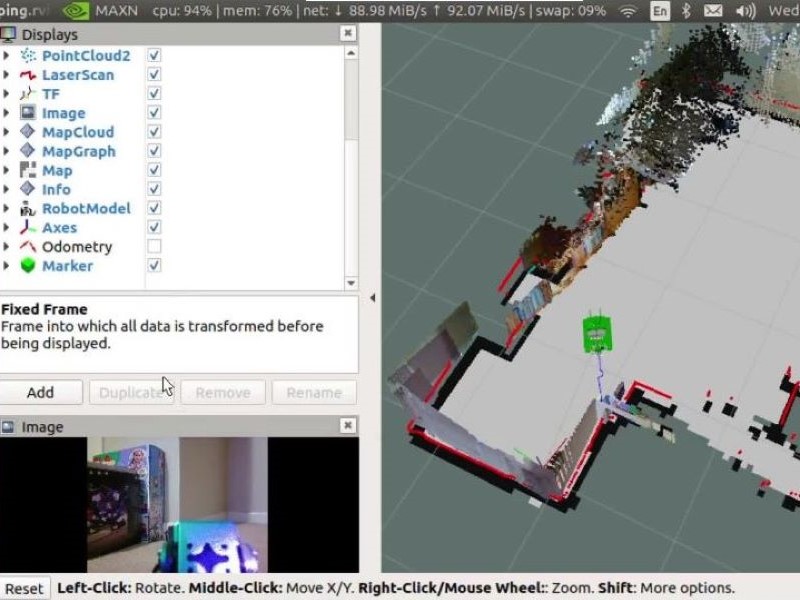Viewport: 800px width, 600px height.
Task: Expand the Image display tree item
Action: [x=7, y=113]
